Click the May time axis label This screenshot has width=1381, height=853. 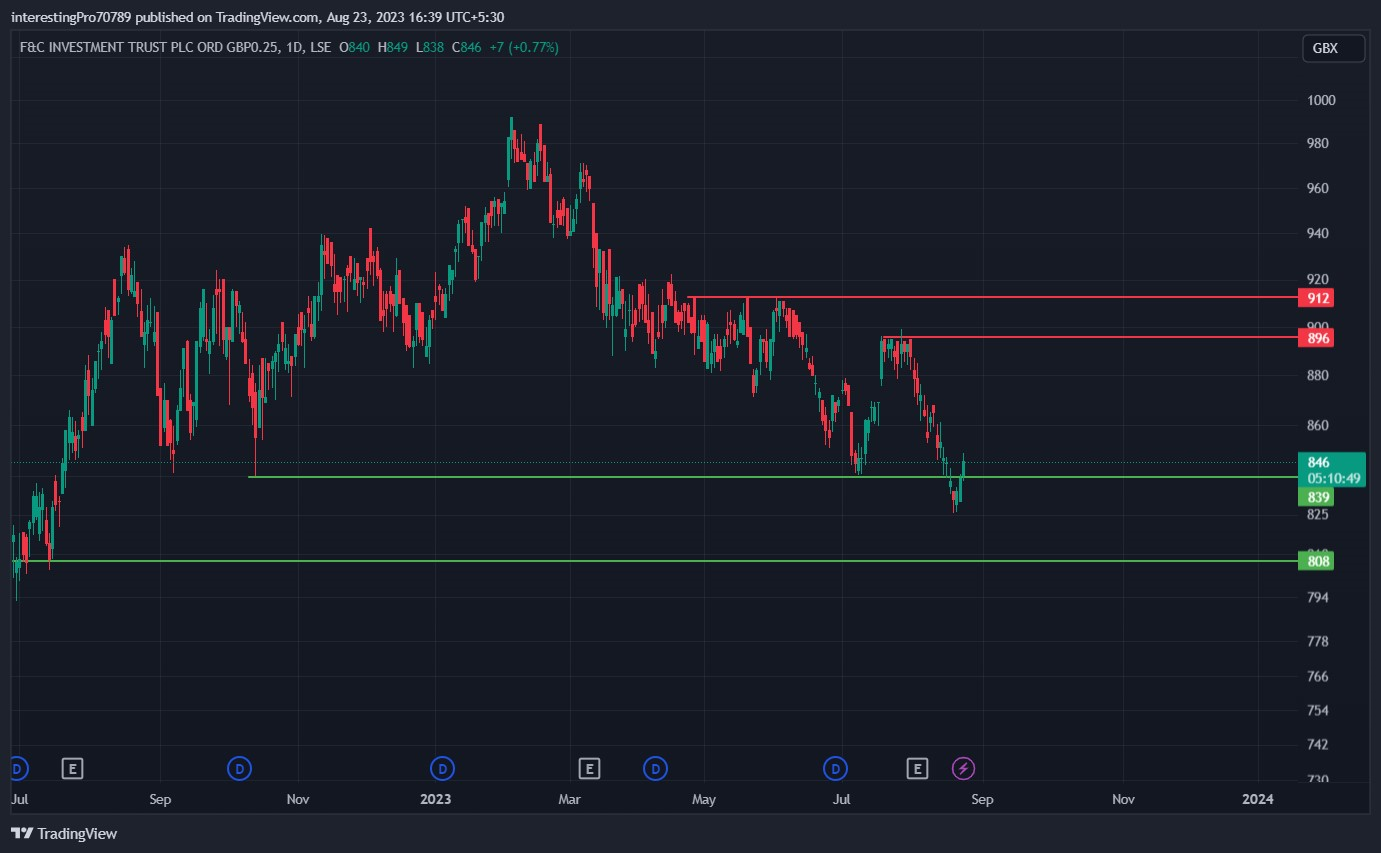pyautogui.click(x=705, y=799)
